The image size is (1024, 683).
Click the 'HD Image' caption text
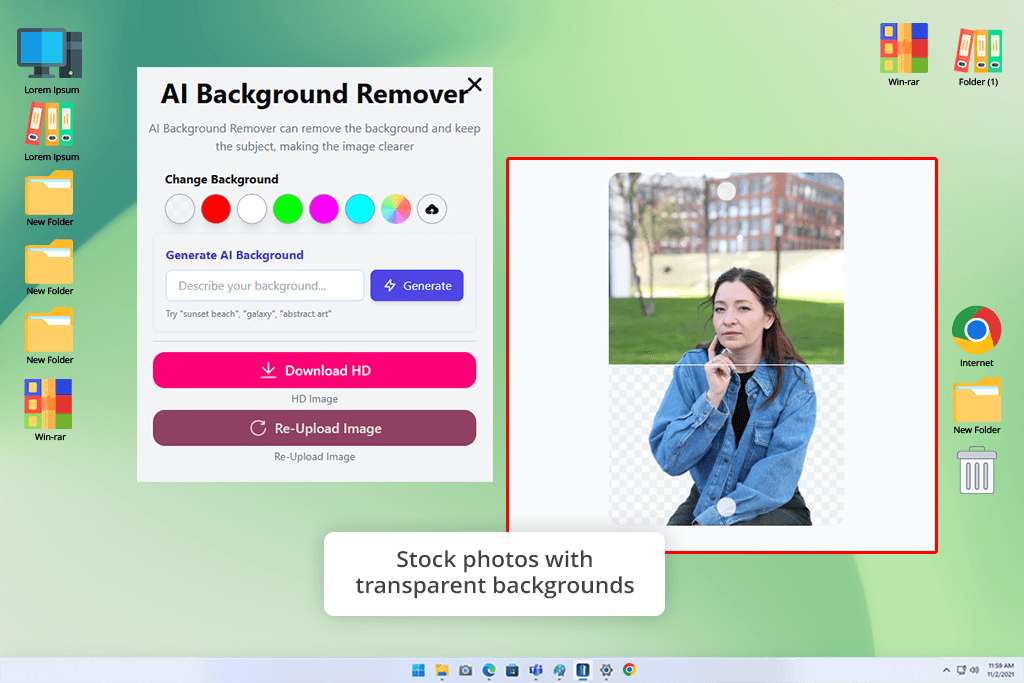pyautogui.click(x=314, y=399)
